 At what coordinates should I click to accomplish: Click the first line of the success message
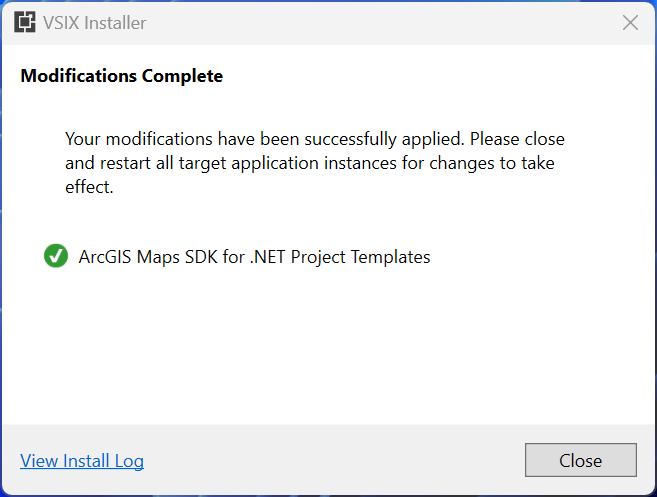coord(315,139)
